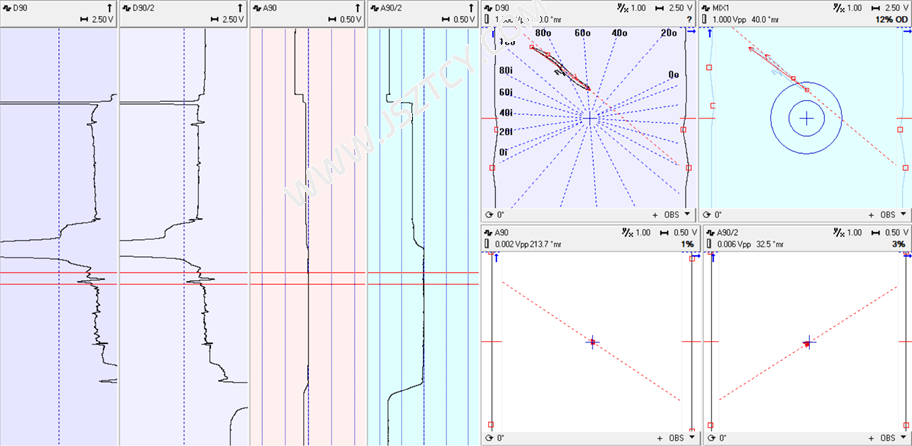This screenshot has height=446, width=912.
Task: Select the D90 strip chart channel label
Action: coord(20,7)
